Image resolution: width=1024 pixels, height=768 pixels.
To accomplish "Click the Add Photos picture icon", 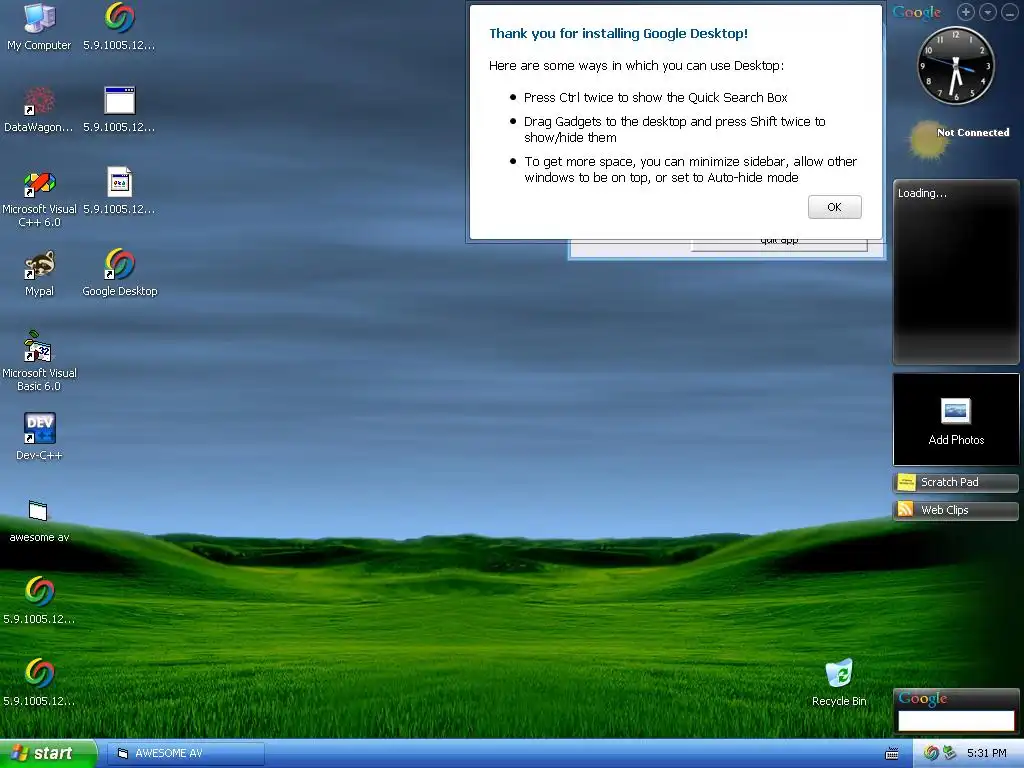I will [955, 411].
